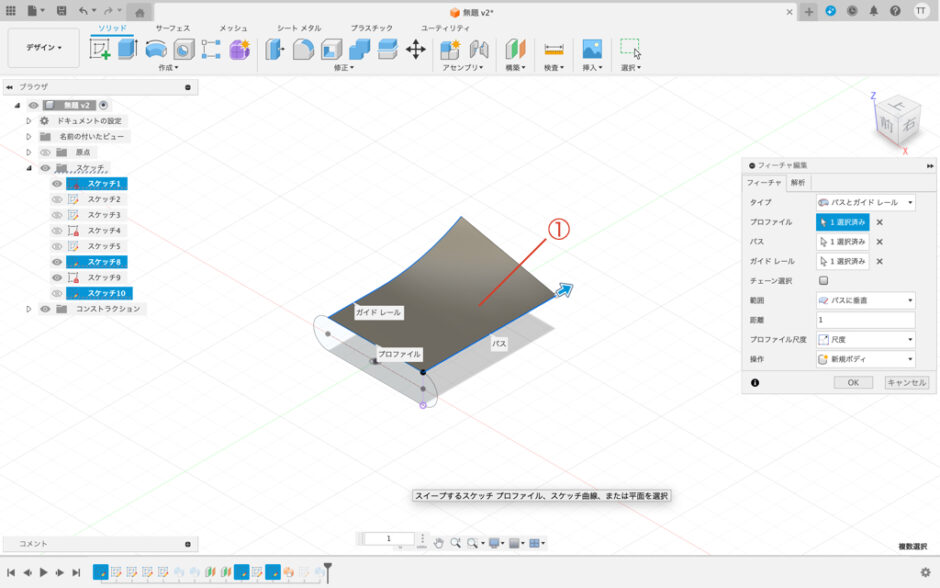Open the timeline settings gear

point(925,572)
